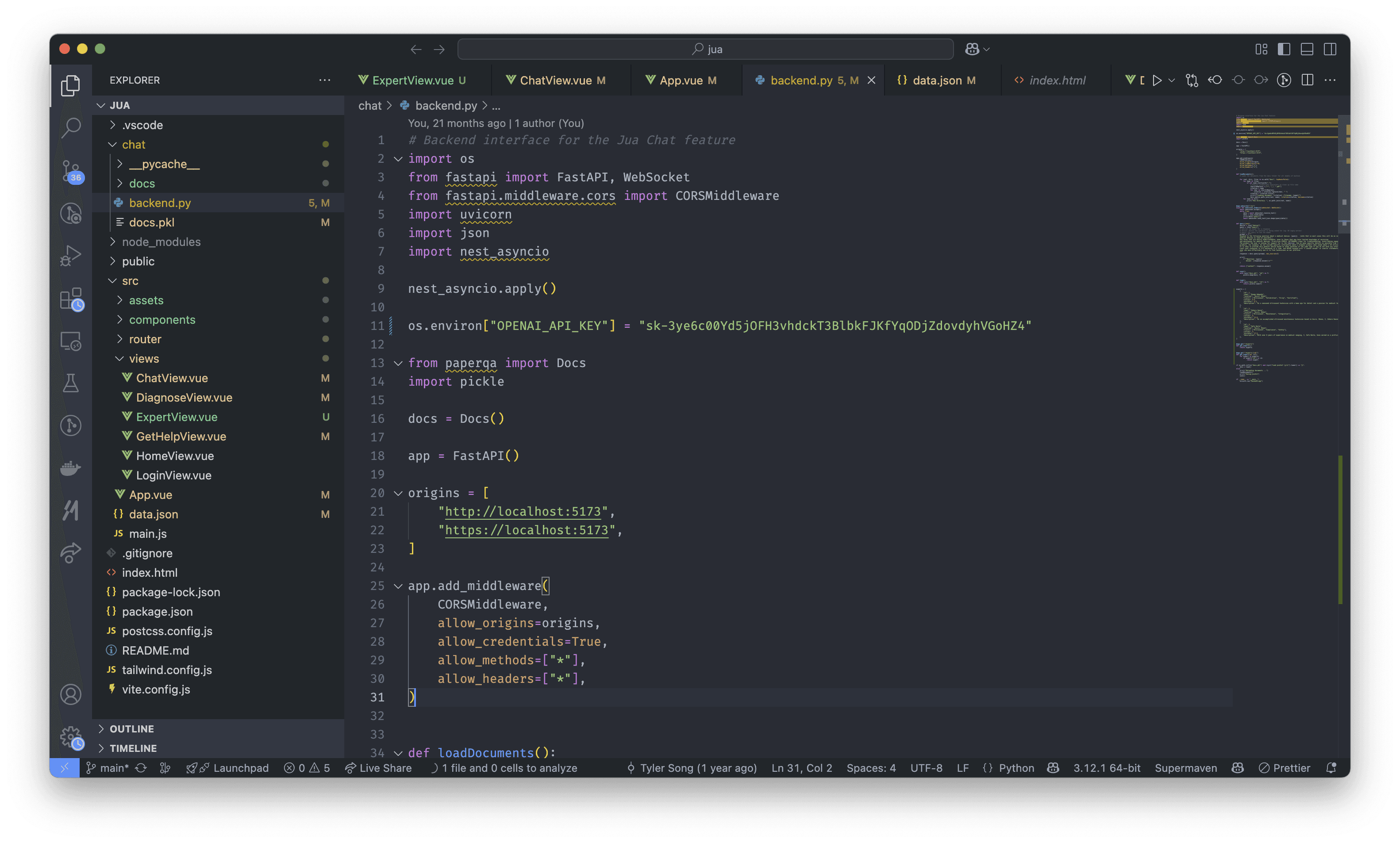The width and height of the screenshot is (1400, 843).
Task: Open the Accounts icon in activity bar
Action: click(70, 694)
